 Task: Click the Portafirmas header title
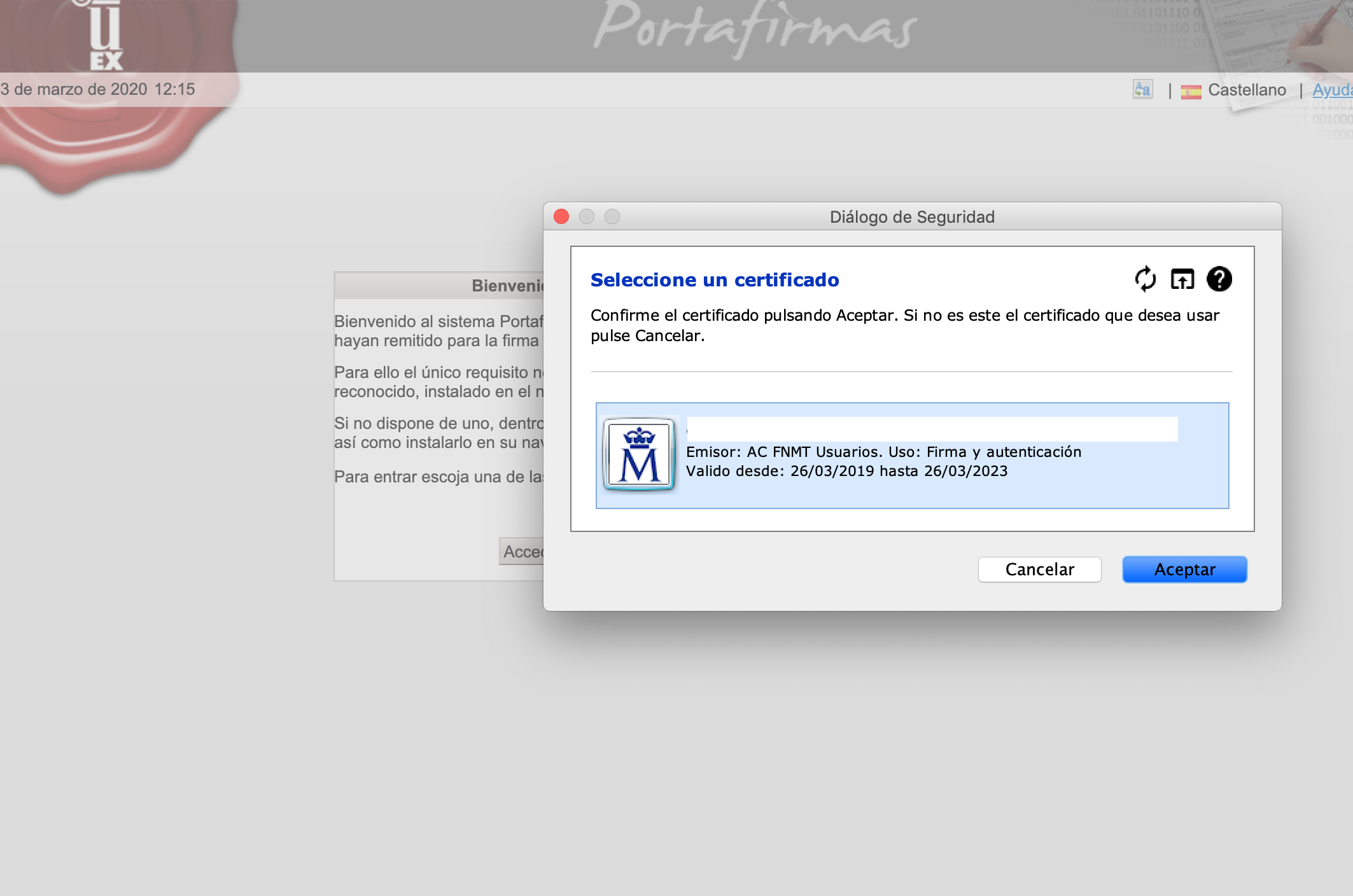pyautogui.click(x=755, y=29)
